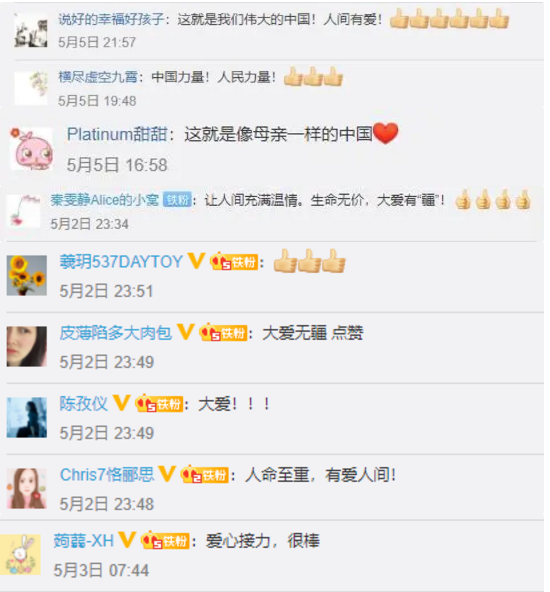
Task: Click the V verified icon next to 陈孜仪
Action: [x=122, y=403]
